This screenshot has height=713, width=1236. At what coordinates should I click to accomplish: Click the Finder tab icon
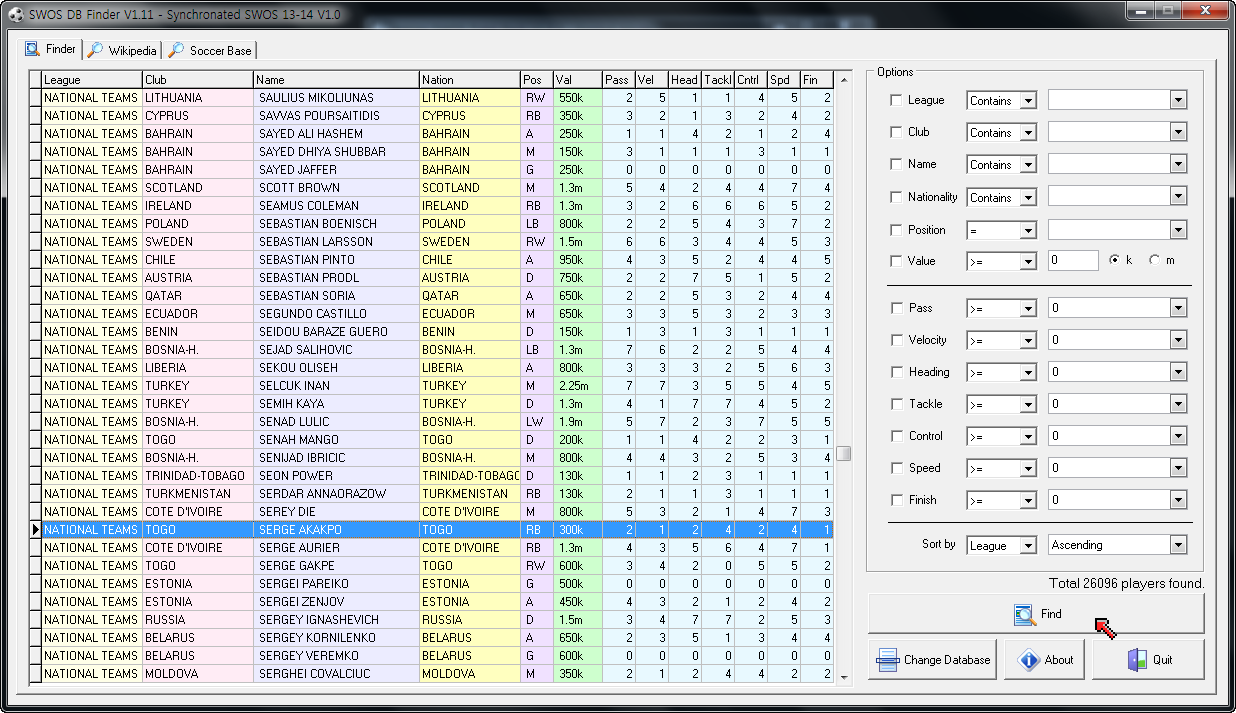pos(33,49)
